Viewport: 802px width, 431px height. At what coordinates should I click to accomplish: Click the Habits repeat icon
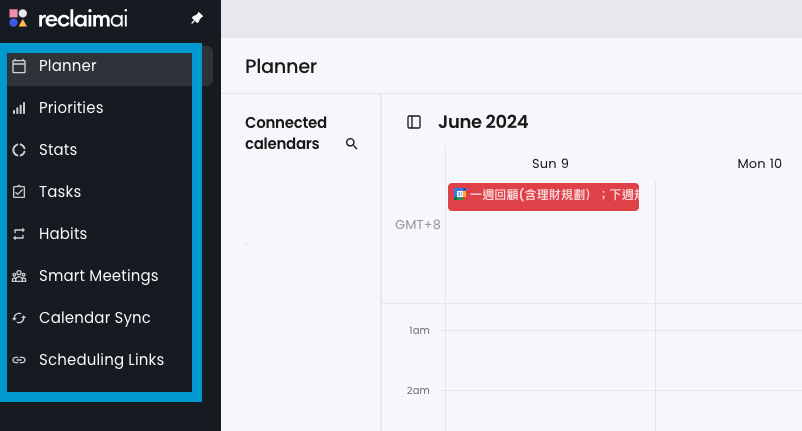coord(19,234)
